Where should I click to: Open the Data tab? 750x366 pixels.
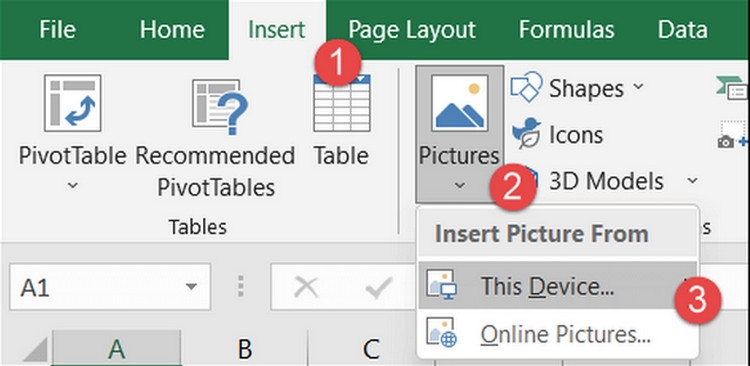(x=683, y=30)
